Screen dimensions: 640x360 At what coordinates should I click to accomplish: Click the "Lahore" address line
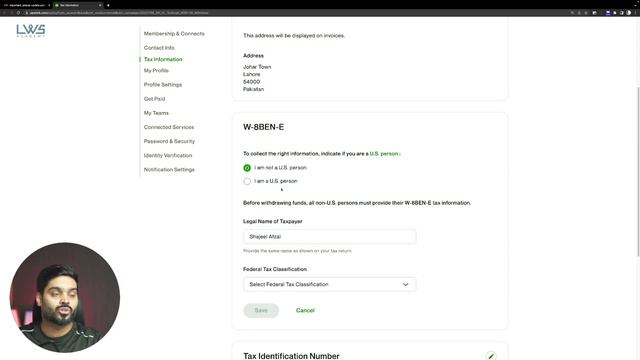[251, 74]
